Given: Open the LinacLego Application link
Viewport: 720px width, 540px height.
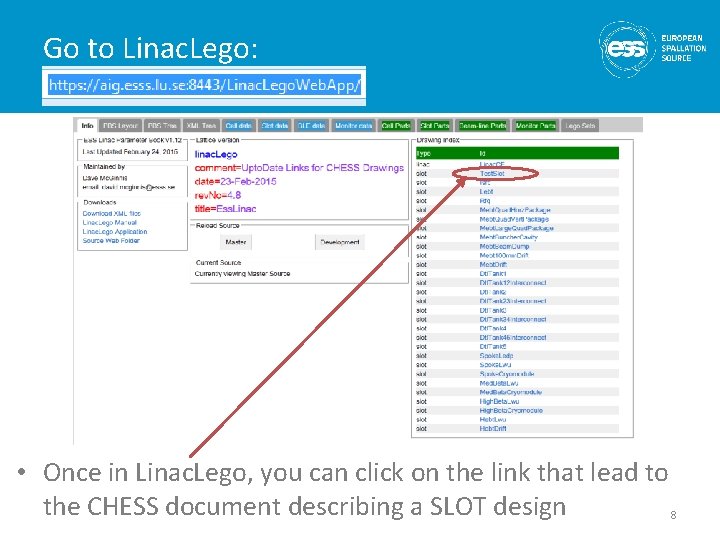Looking at the screenshot, I should click(x=115, y=231).
